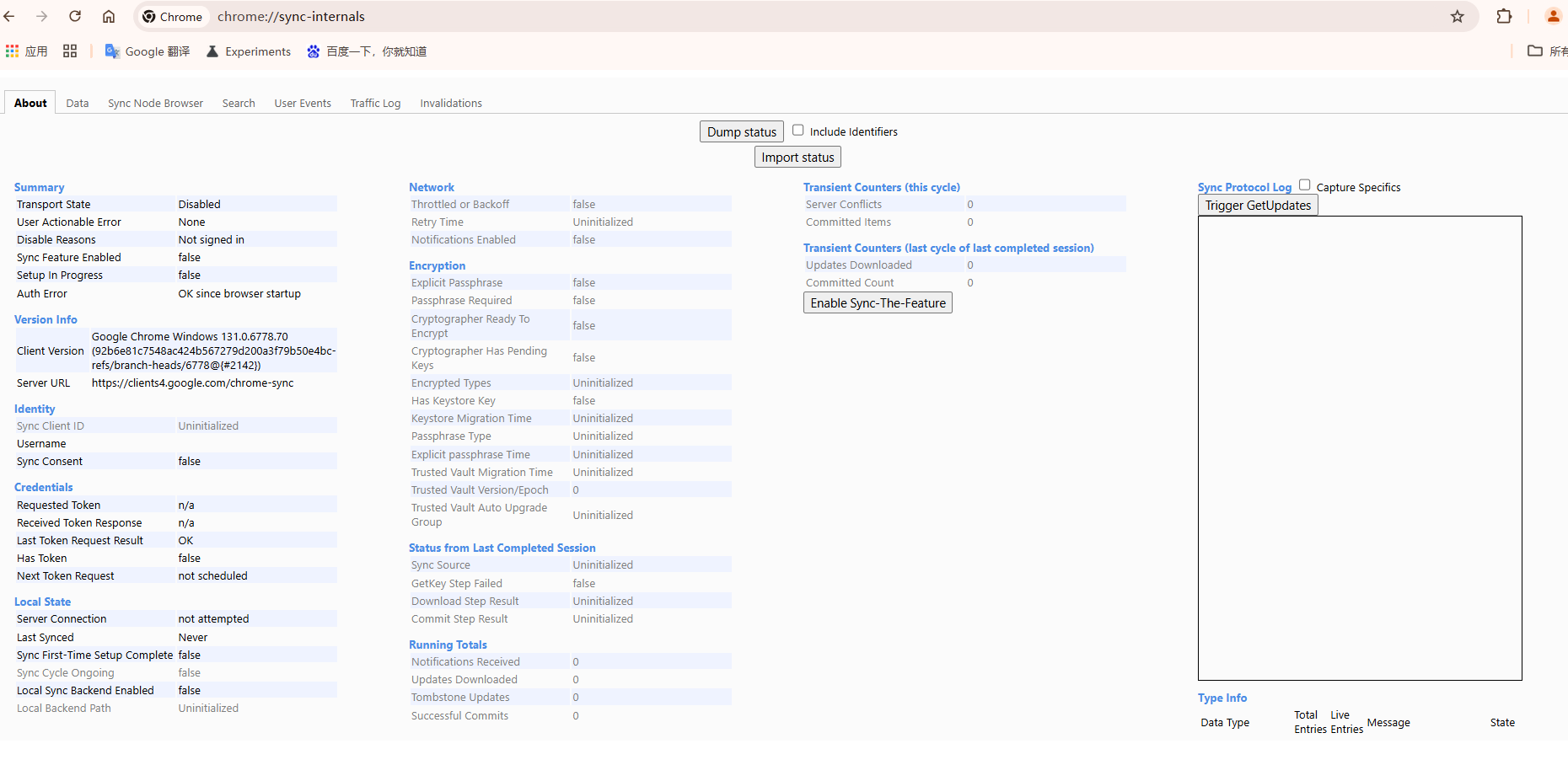
Task: Open the Experiments bookmark
Action: pos(249,51)
